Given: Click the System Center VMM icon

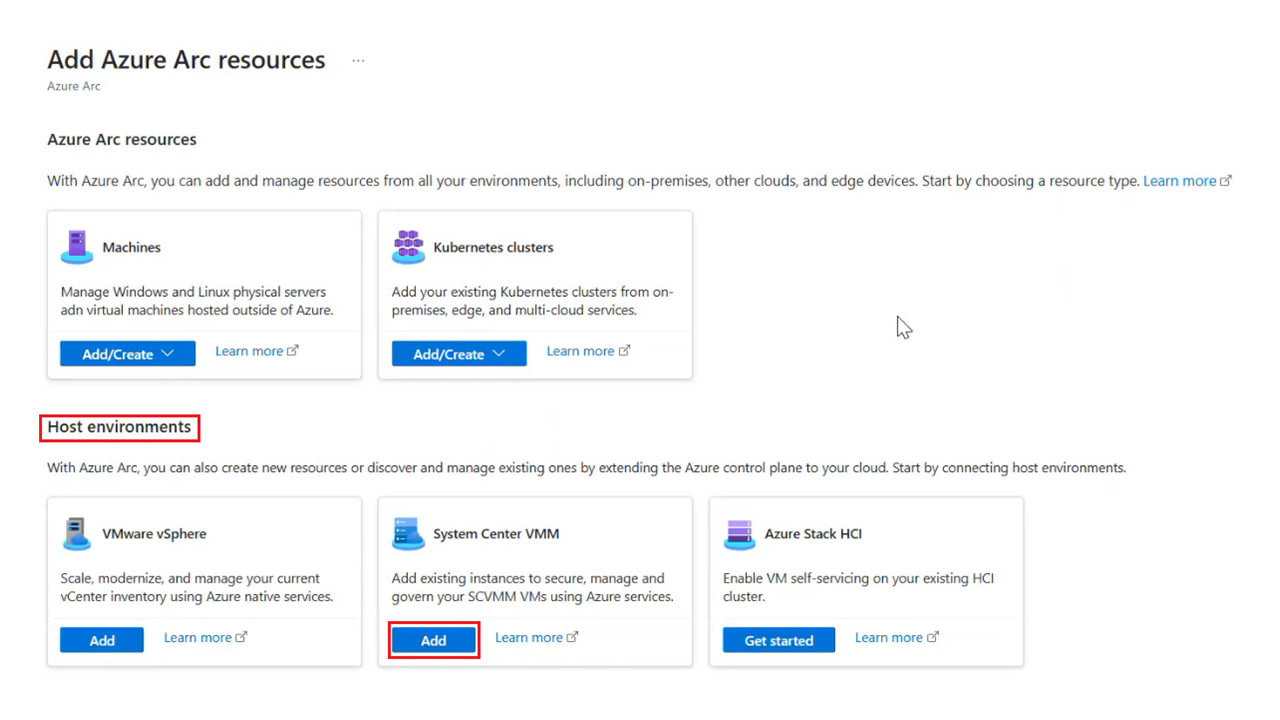Looking at the screenshot, I should (408, 534).
